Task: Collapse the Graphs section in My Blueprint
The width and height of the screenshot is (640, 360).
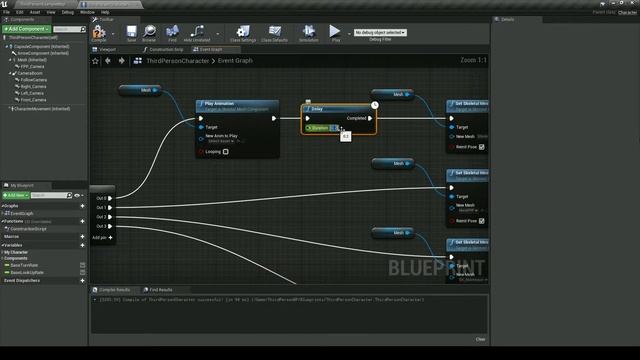Action: [2, 206]
